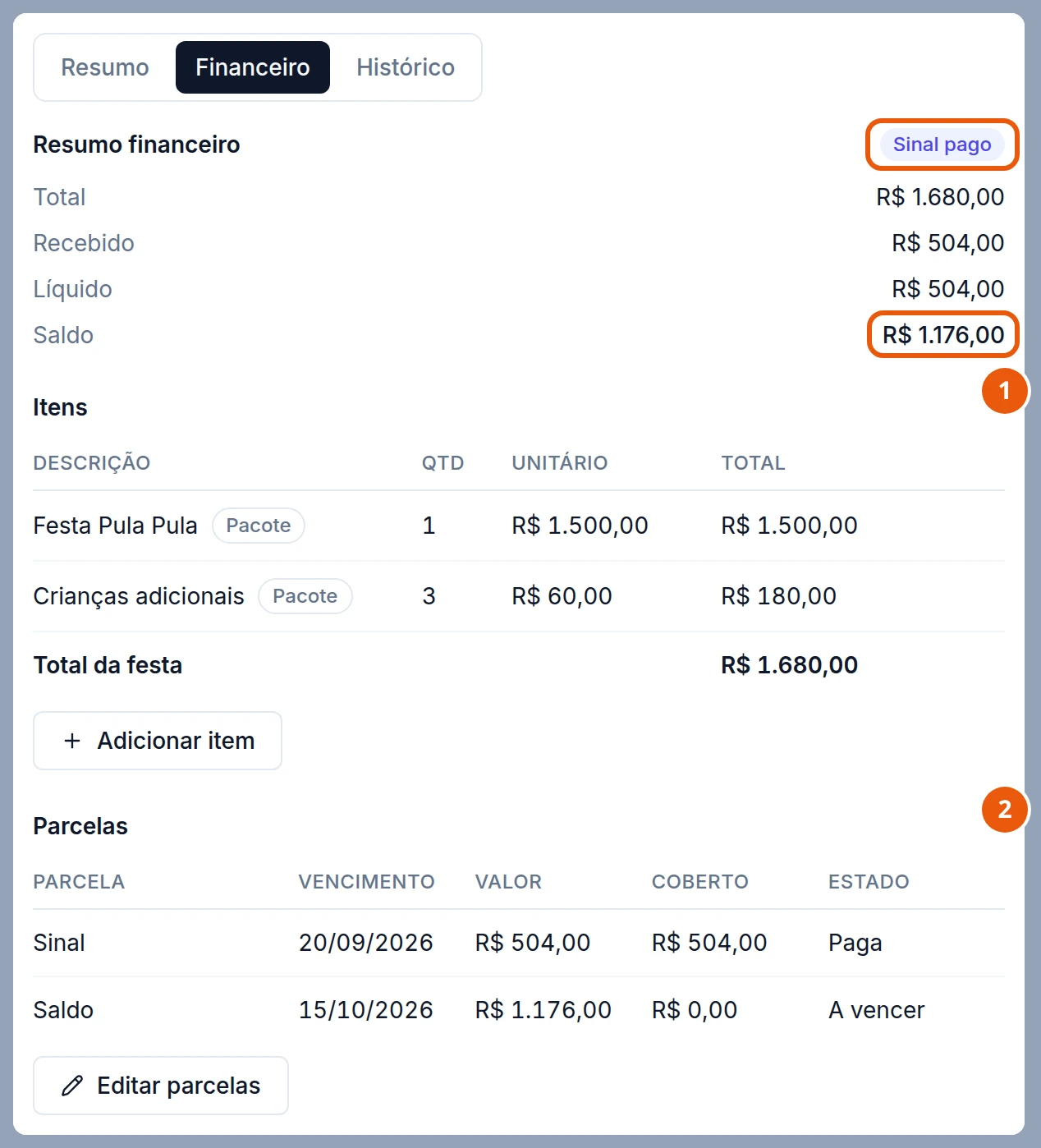This screenshot has height=1148, width=1041.
Task: Click the due date 15/10/2026
Action: (366, 1010)
